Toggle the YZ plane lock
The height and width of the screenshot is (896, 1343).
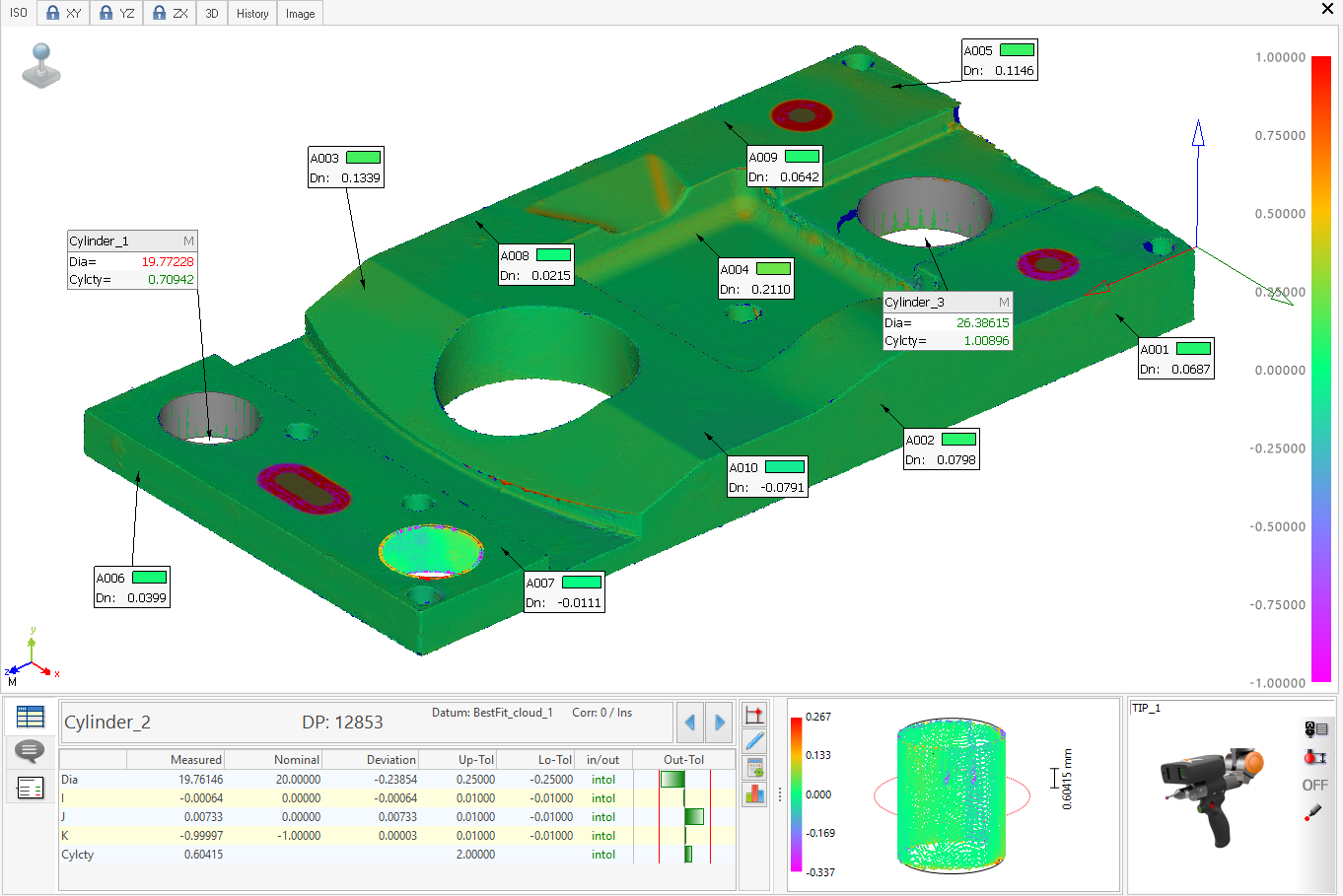point(115,13)
